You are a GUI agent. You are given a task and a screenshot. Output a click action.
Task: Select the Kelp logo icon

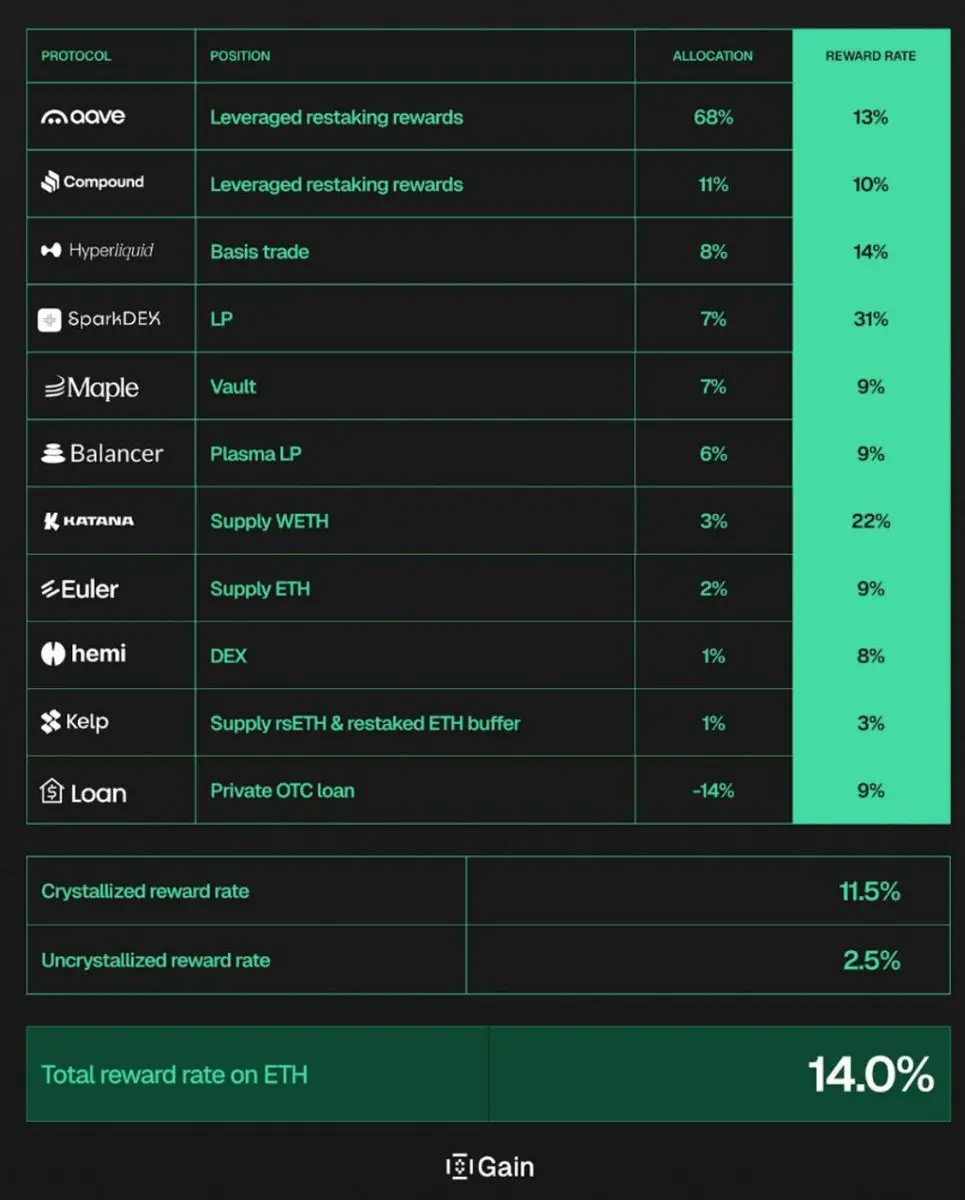[50, 722]
